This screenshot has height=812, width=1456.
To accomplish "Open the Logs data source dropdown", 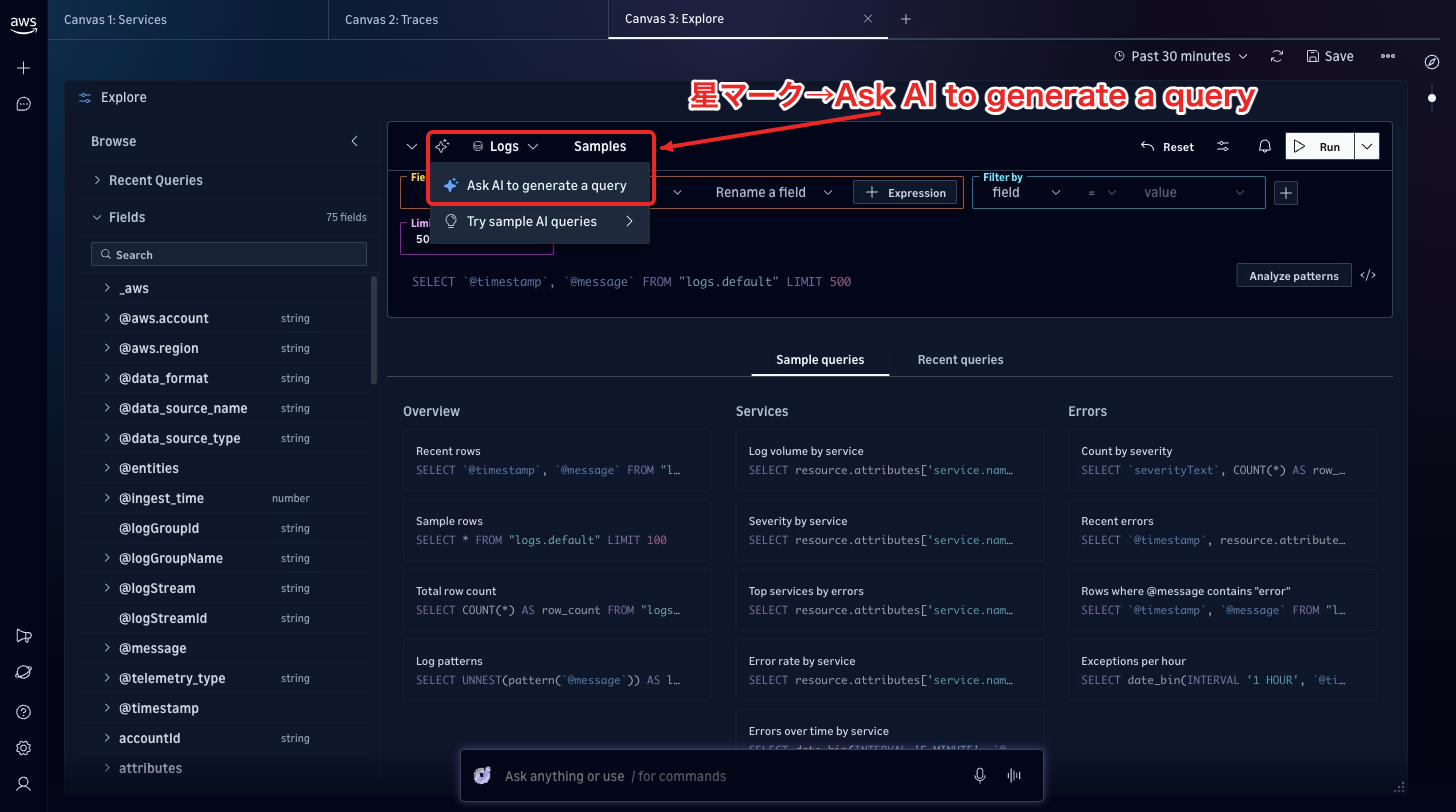I will coord(505,146).
